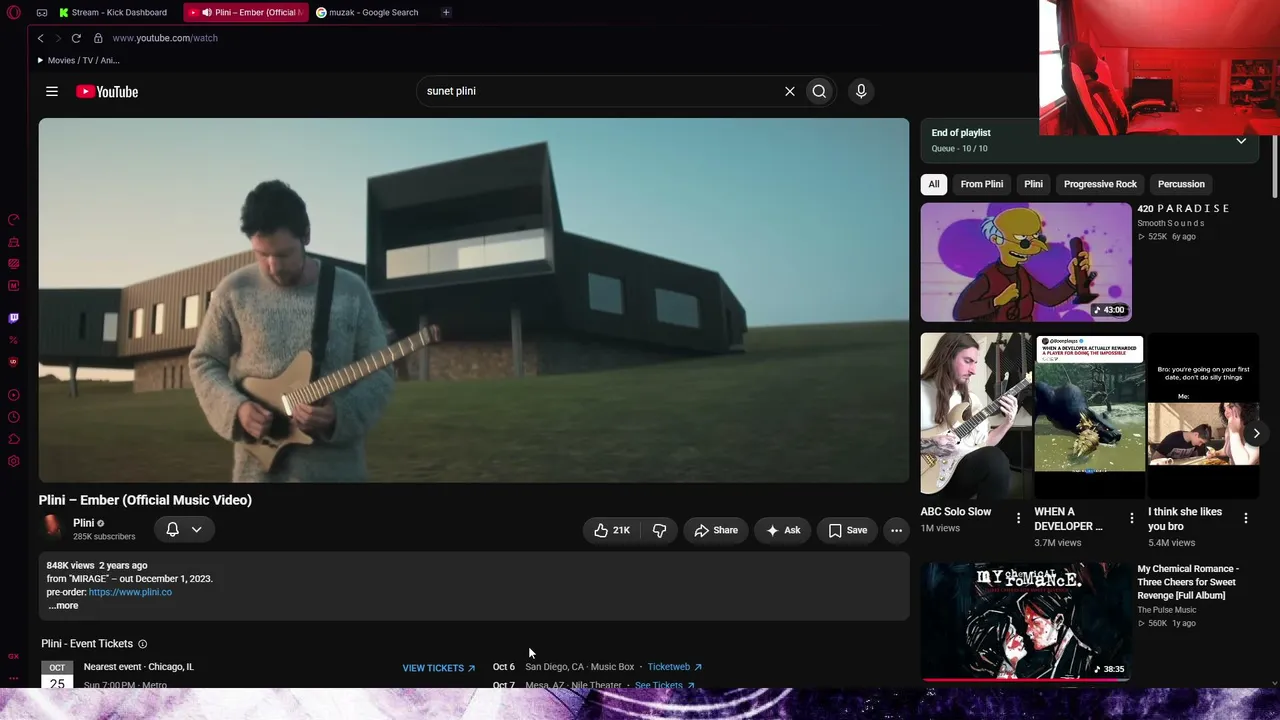Open the sidebar three-dots menu
This screenshot has height=720, width=1280.
13,678
